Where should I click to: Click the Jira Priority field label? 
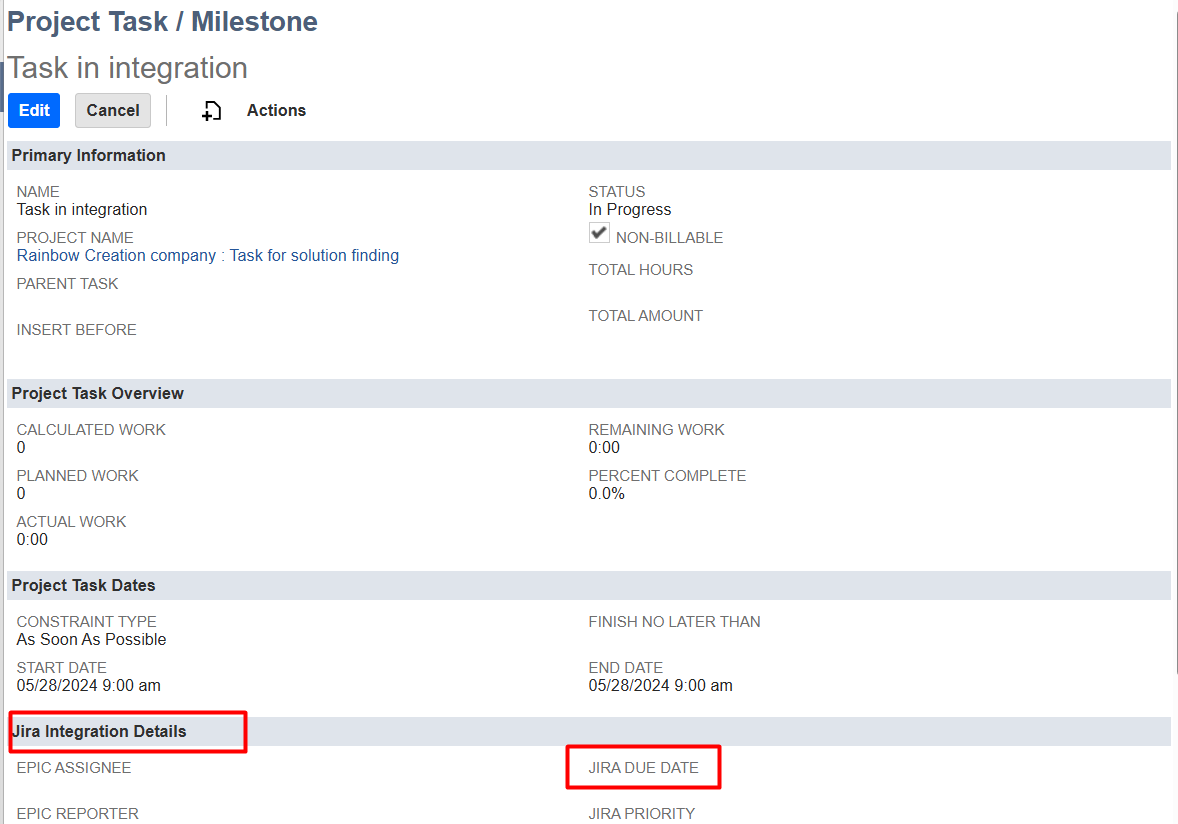point(641,814)
